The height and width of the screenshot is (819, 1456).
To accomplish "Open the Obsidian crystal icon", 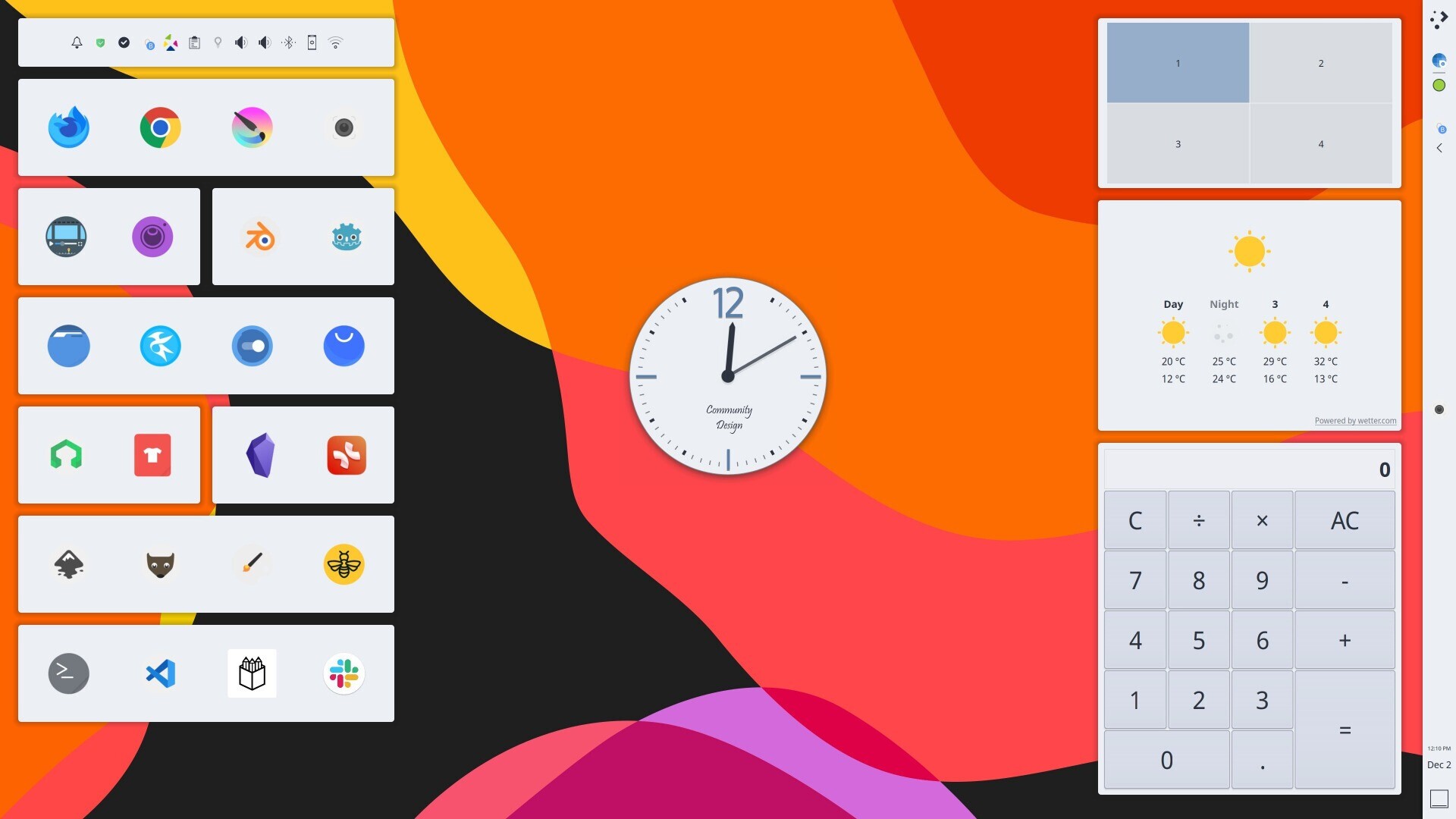I will (259, 455).
